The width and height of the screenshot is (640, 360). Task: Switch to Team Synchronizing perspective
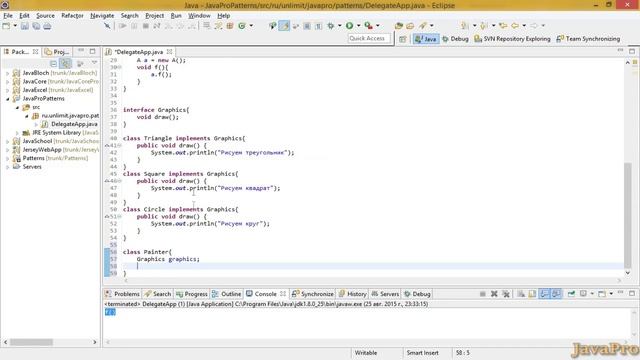[588, 39]
